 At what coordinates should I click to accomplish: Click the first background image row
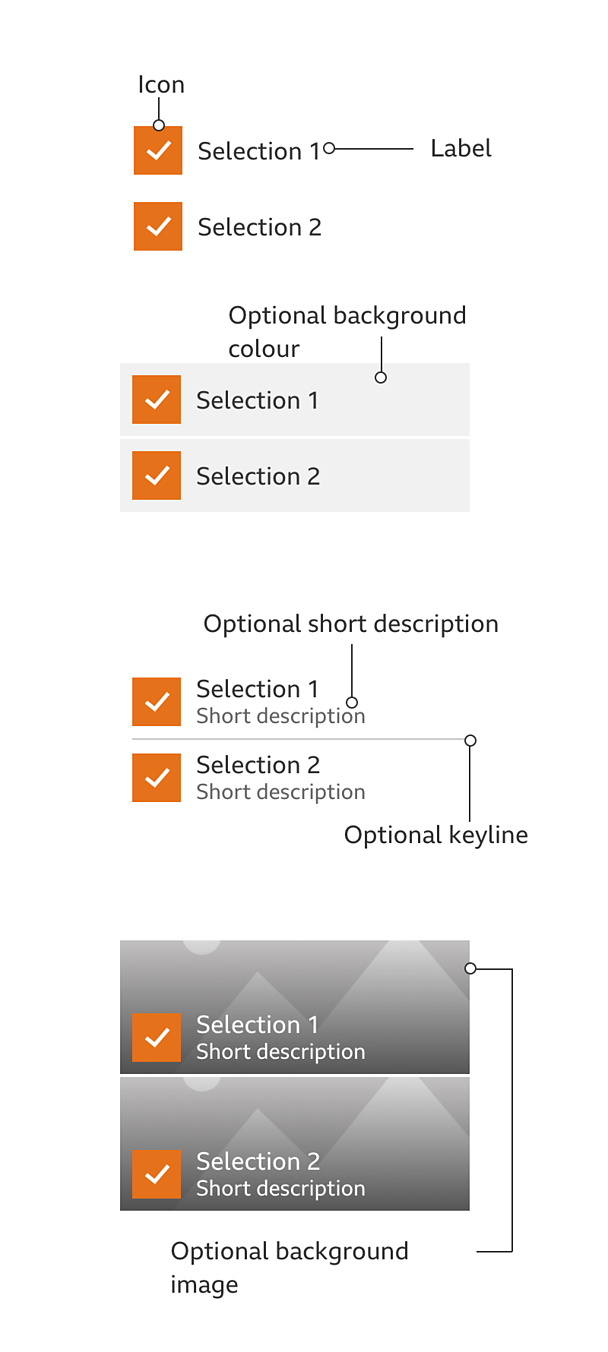click(295, 1007)
